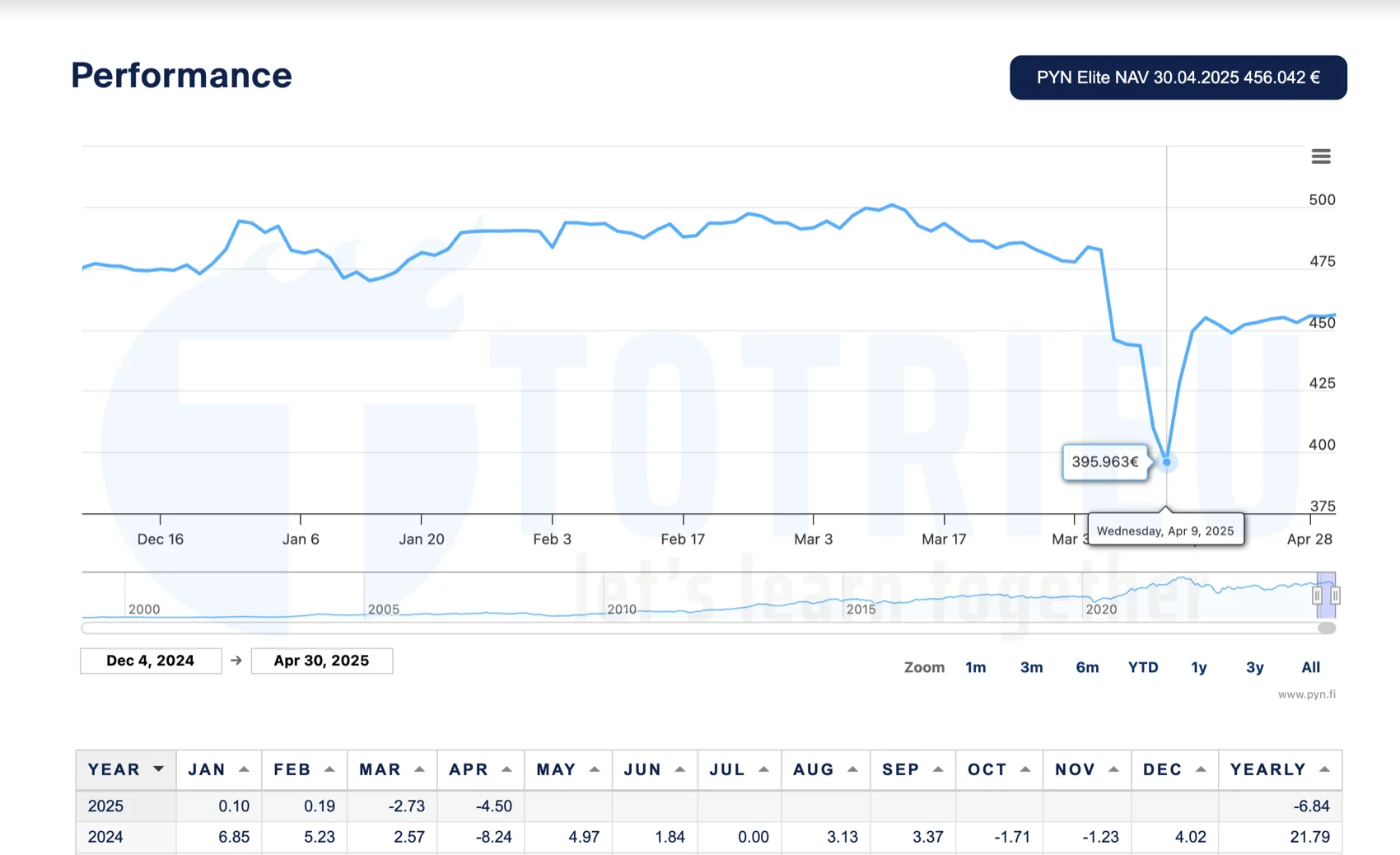Click the left navigator range handle
This screenshot has width=1400, height=855.
click(1317, 596)
